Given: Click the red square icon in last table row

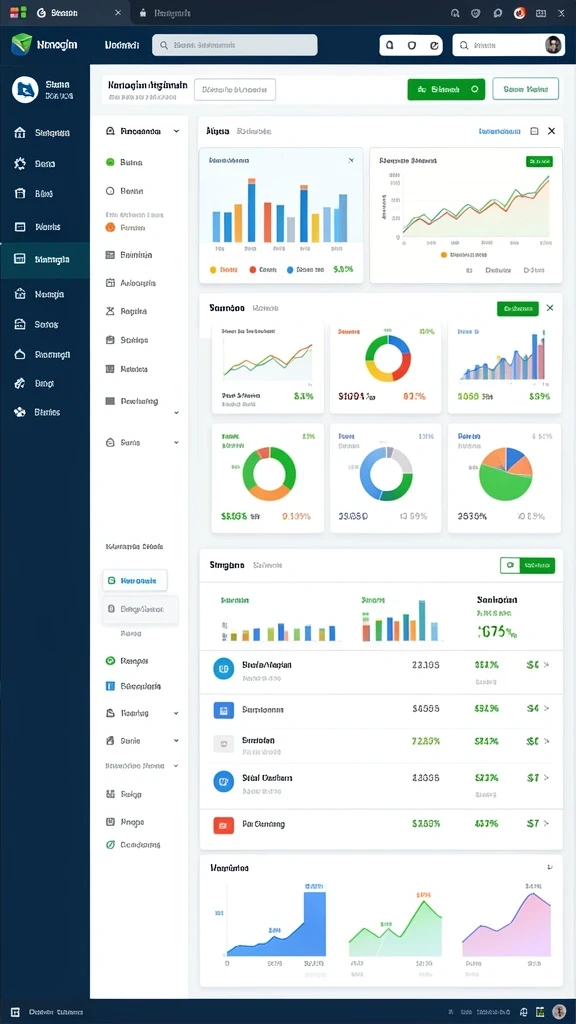Looking at the screenshot, I should point(223,825).
